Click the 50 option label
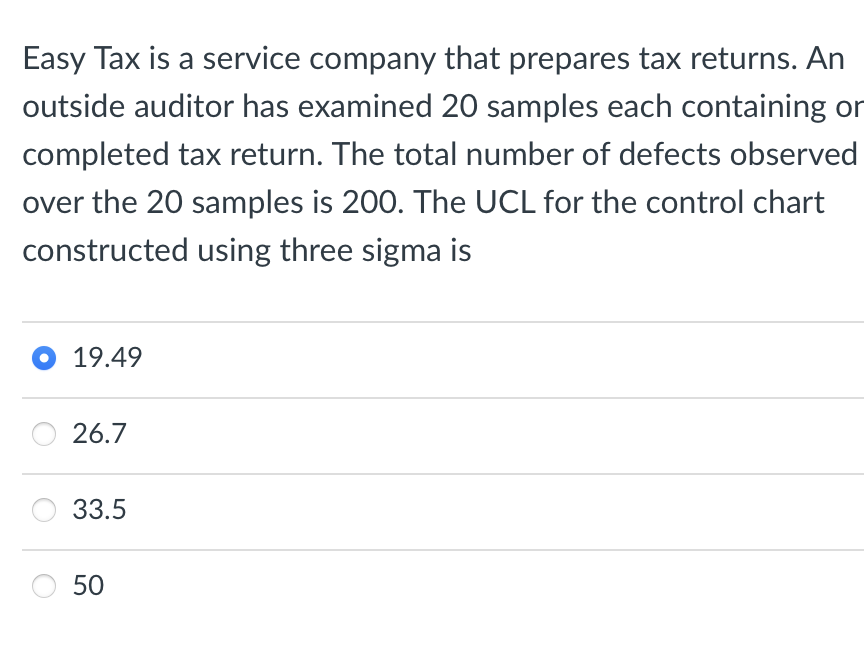The width and height of the screenshot is (864, 670). [89, 586]
